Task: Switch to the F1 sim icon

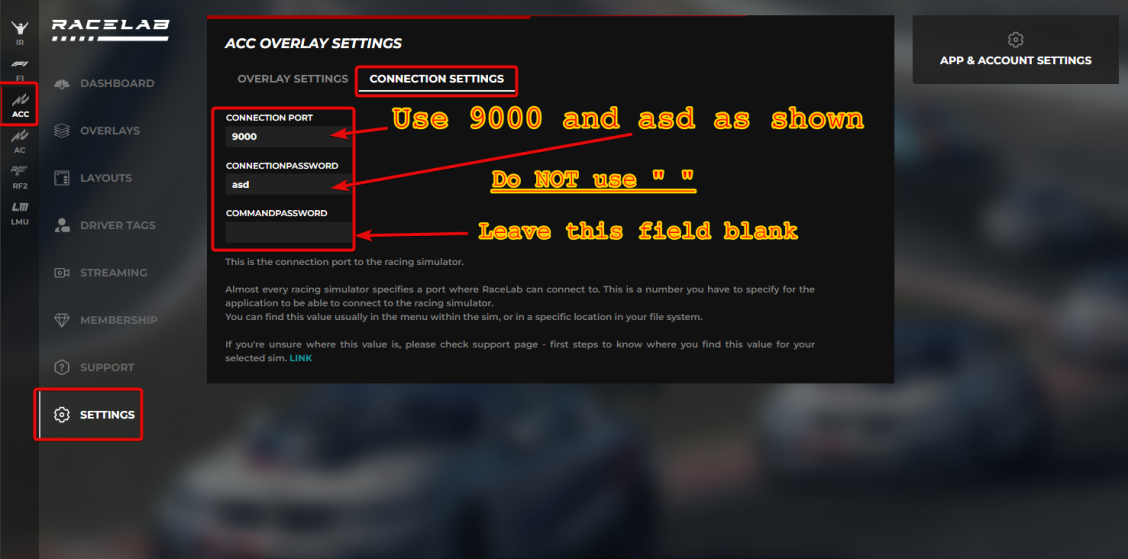Action: click(19, 69)
